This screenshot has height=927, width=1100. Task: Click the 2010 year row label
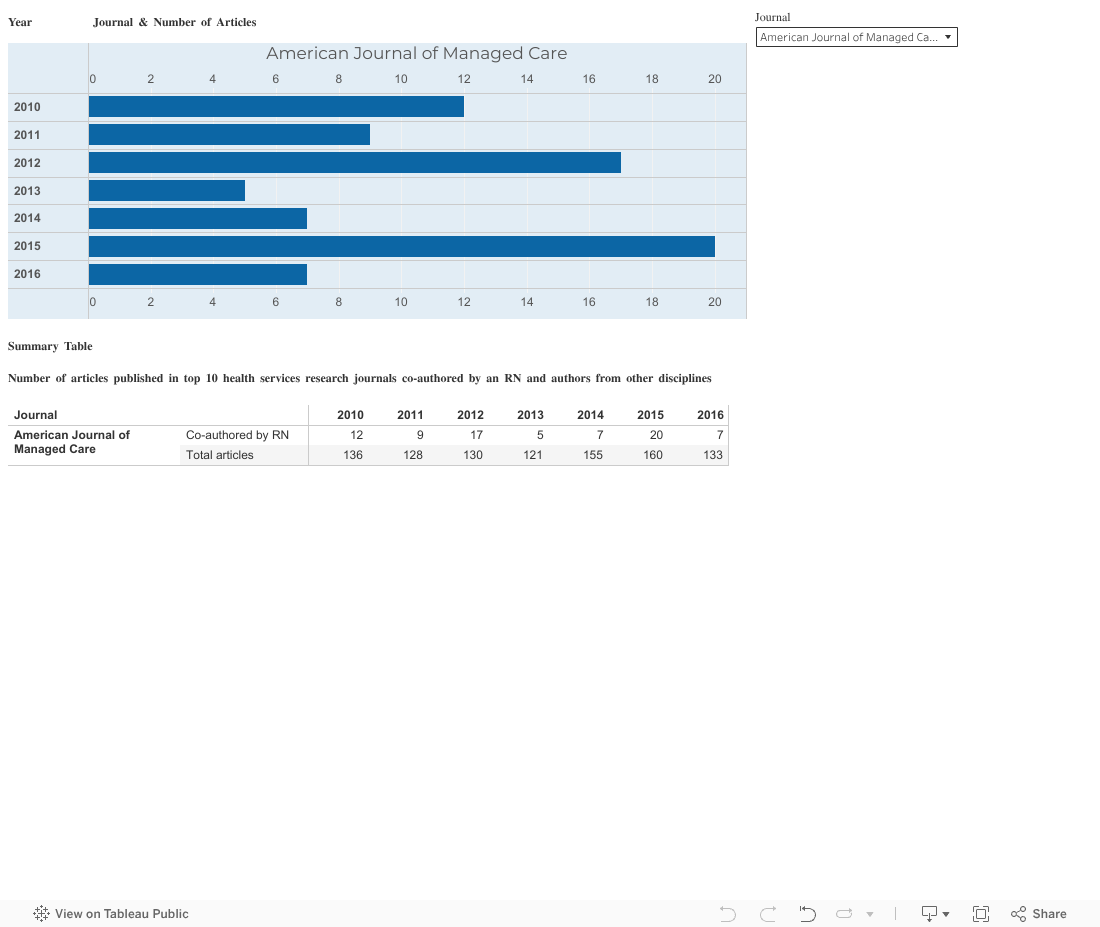tap(27, 107)
